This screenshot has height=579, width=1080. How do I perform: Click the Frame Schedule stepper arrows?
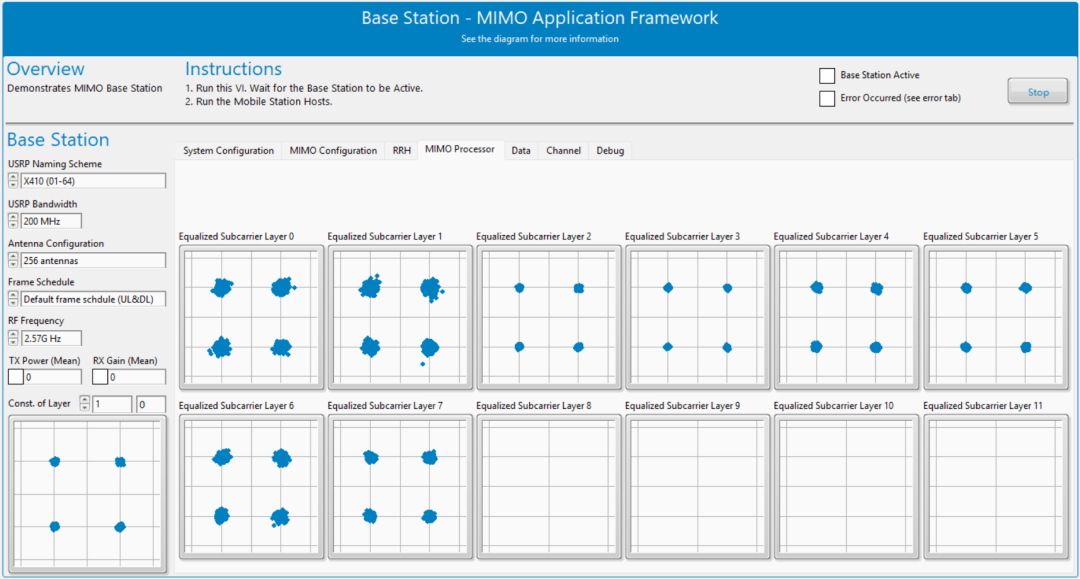point(13,298)
